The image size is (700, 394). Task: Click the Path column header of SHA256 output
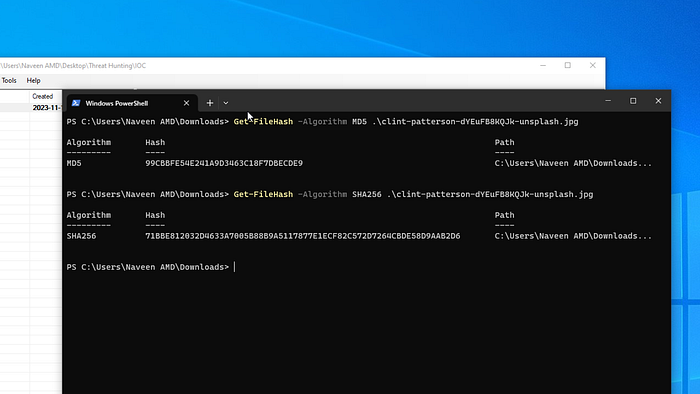(x=504, y=215)
